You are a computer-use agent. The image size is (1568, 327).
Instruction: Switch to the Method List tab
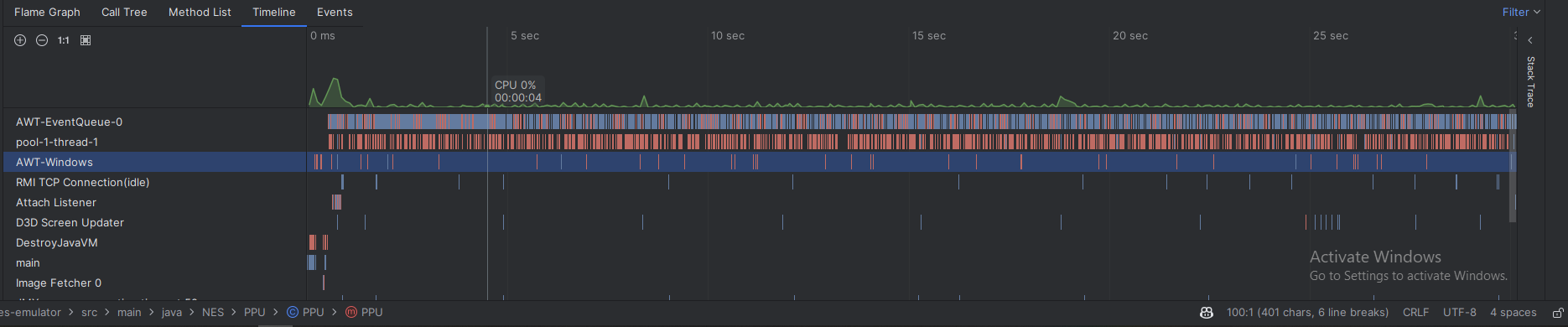point(200,12)
